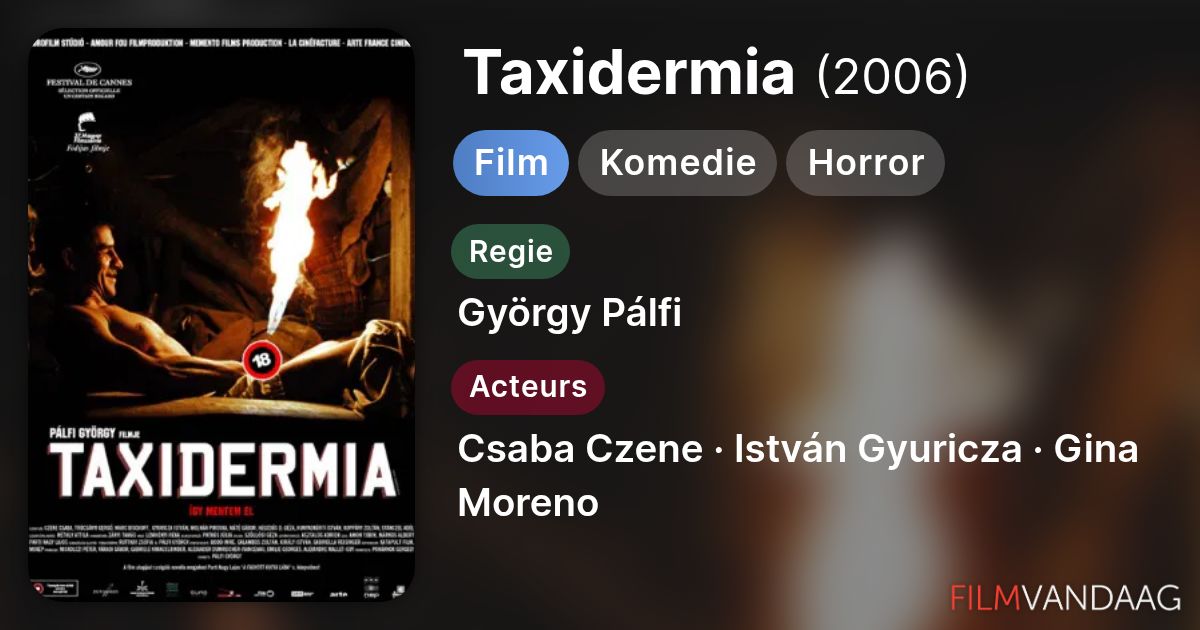Open actor Csaba Czene link

[x=580, y=449]
